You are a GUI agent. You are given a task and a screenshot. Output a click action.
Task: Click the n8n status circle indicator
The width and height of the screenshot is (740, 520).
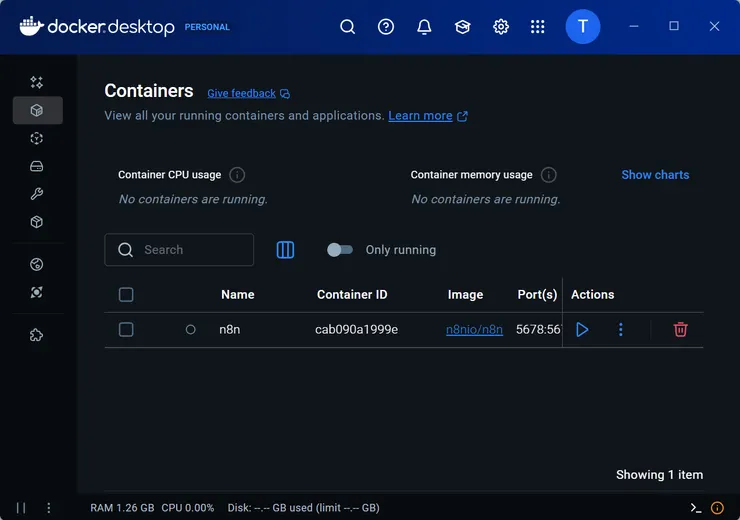point(190,329)
